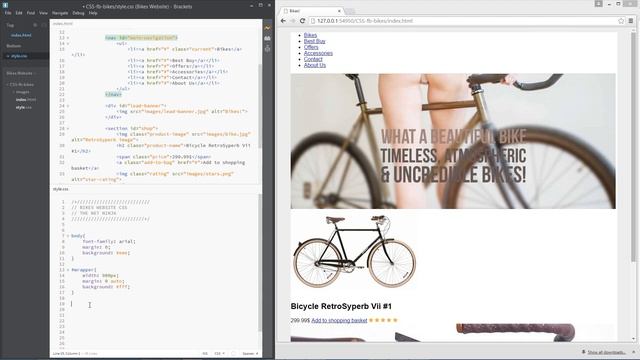Close the Chrome downloads bar

[x=634, y=352]
